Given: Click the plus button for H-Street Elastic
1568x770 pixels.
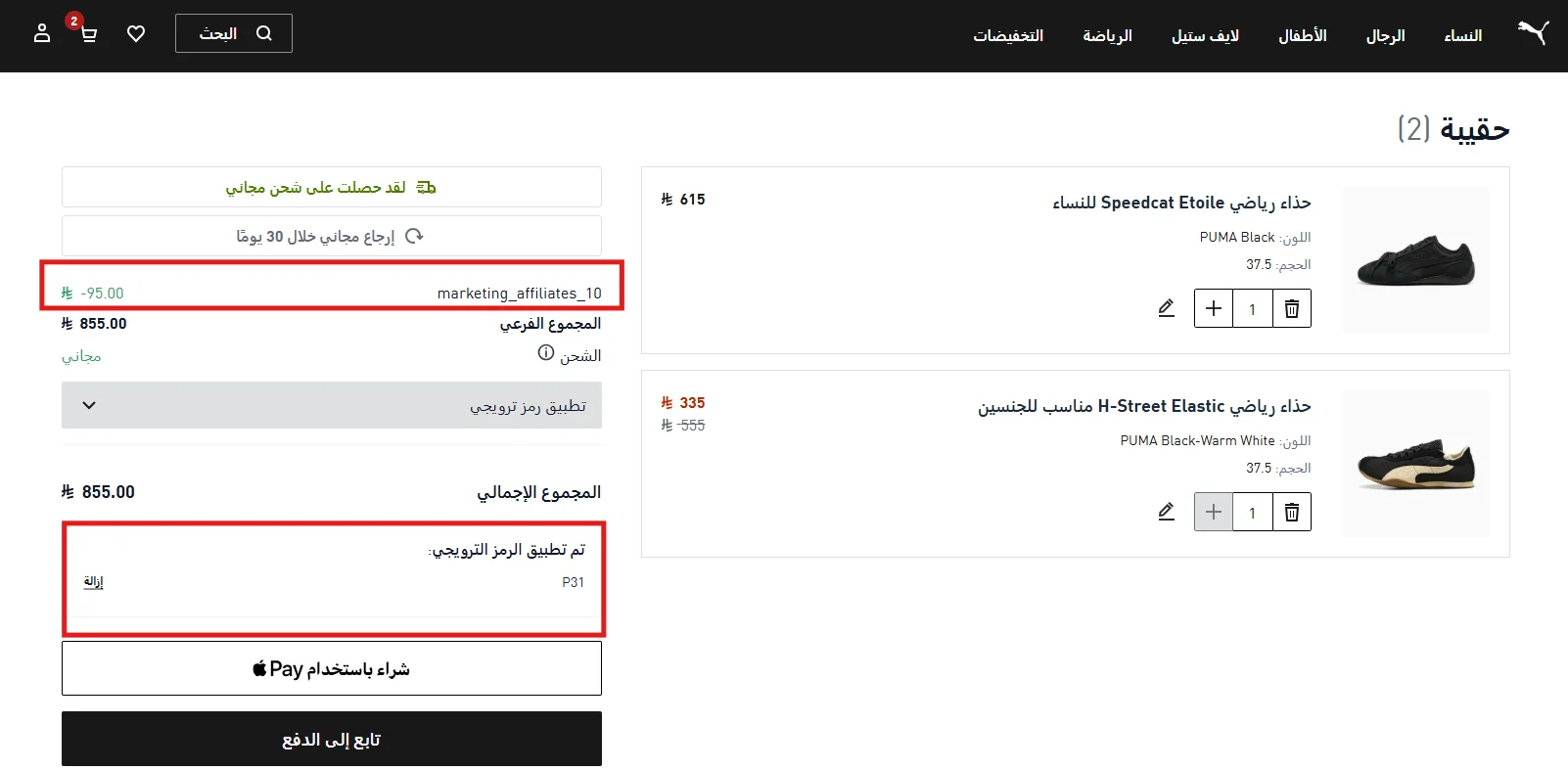Looking at the screenshot, I should [x=1214, y=512].
